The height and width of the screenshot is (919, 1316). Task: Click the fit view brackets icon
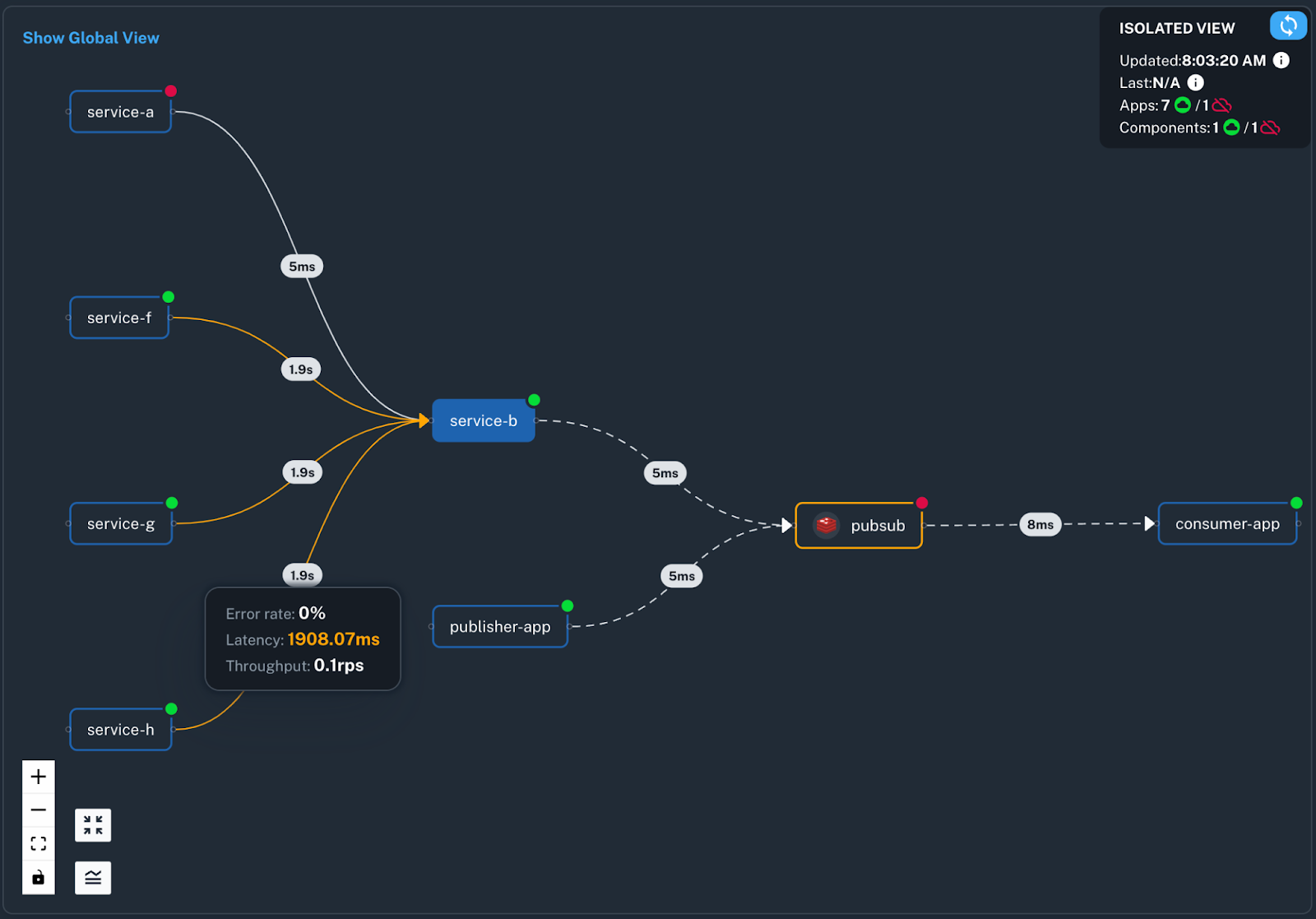point(39,844)
